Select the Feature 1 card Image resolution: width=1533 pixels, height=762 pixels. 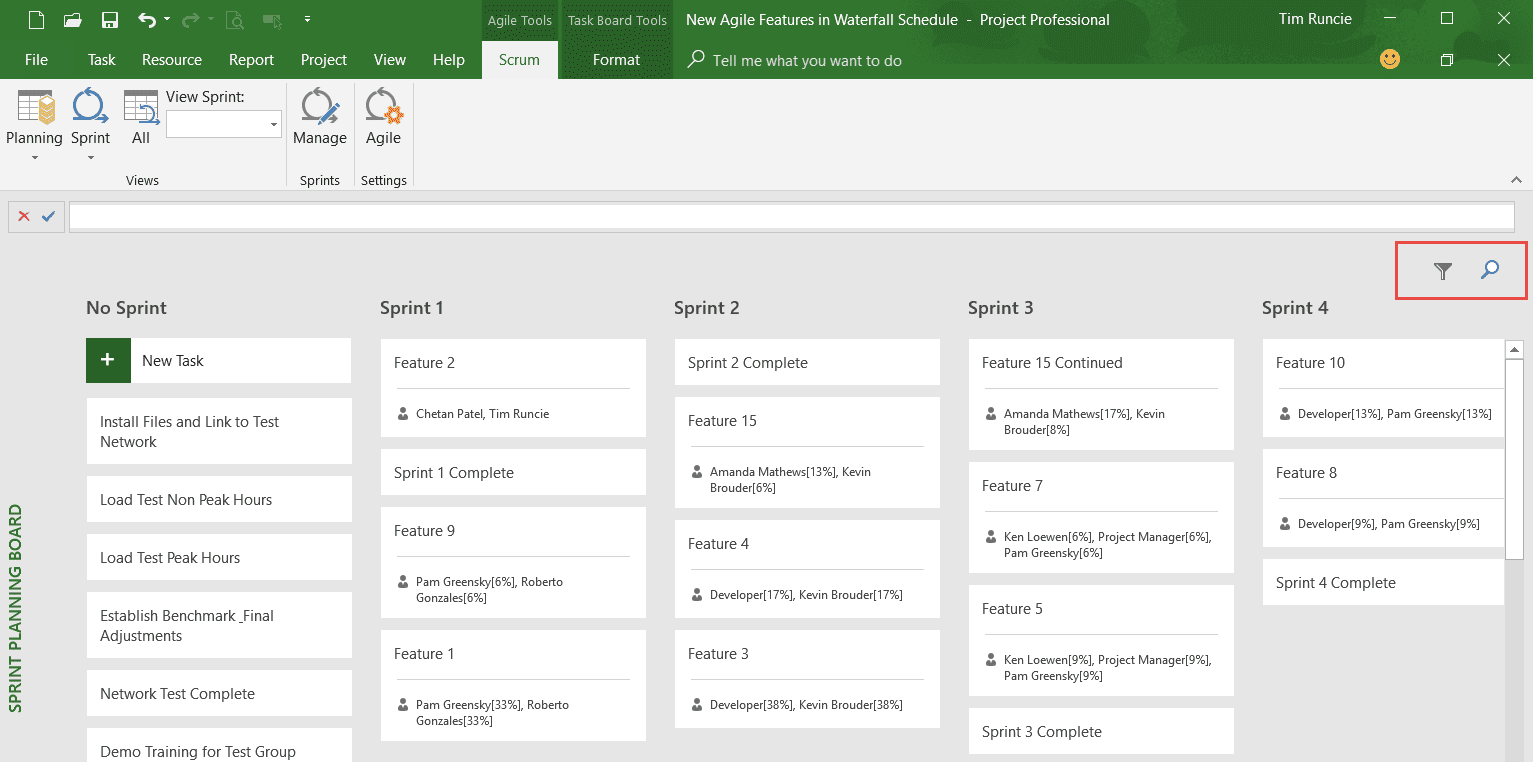point(513,685)
